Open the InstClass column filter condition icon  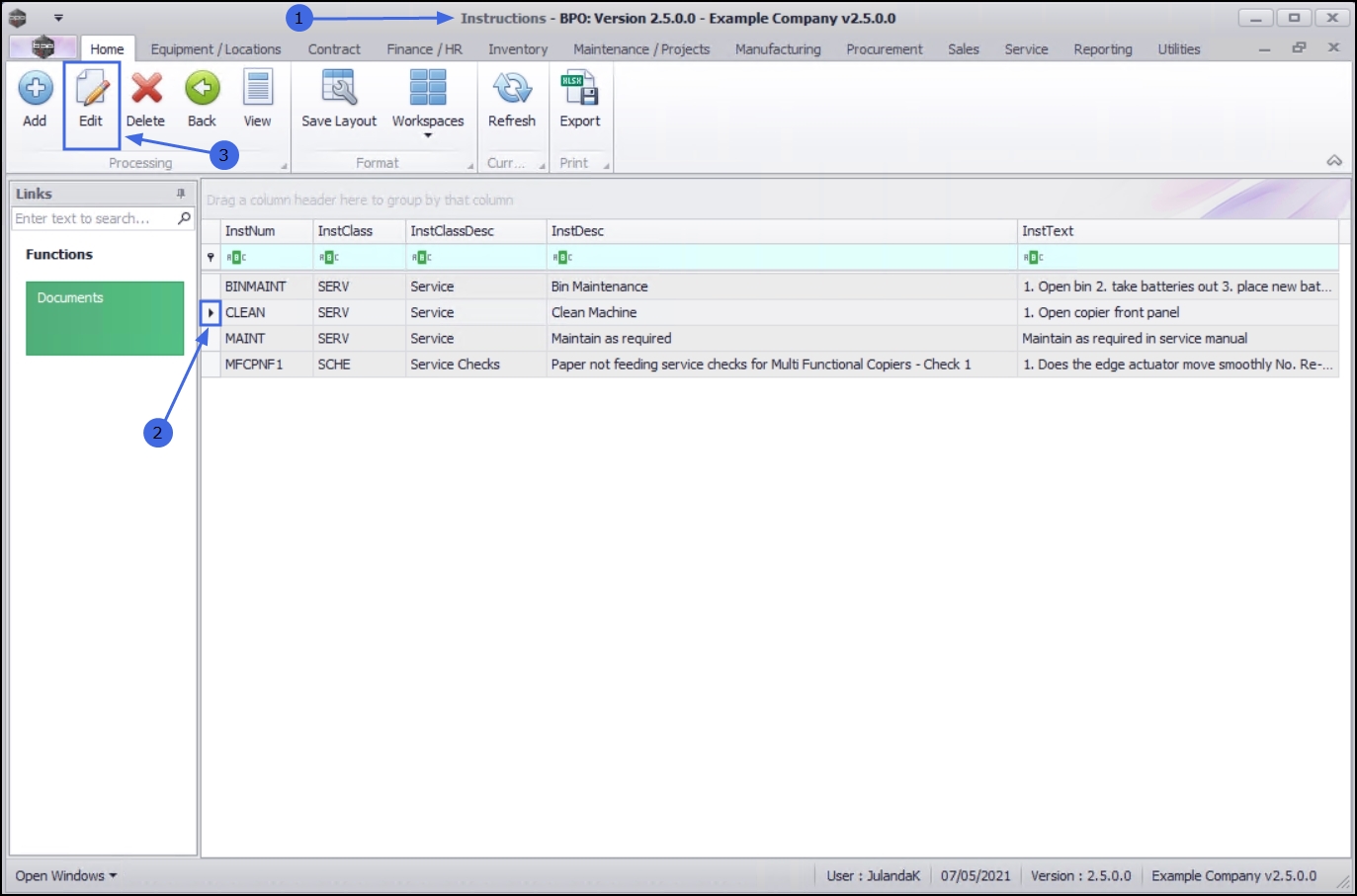click(x=329, y=258)
